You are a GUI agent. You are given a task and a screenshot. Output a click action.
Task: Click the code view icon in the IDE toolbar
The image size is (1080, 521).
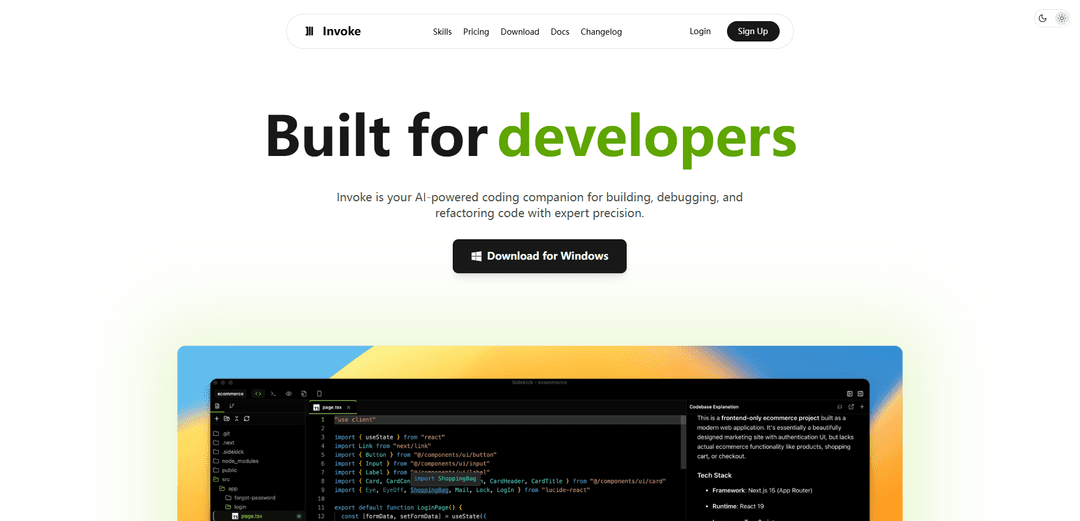point(258,394)
